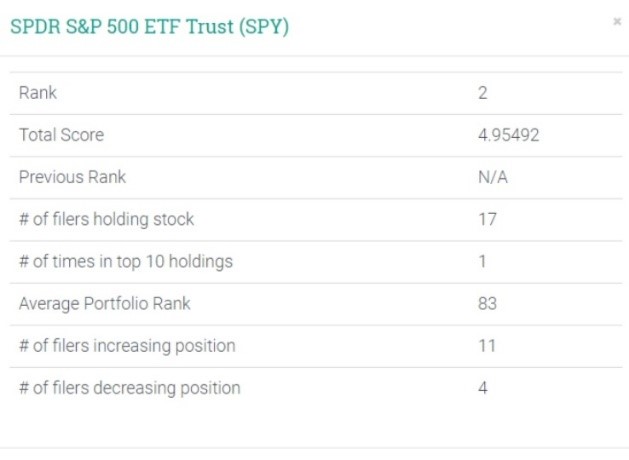Click the value 17 for filers holding

487,219
